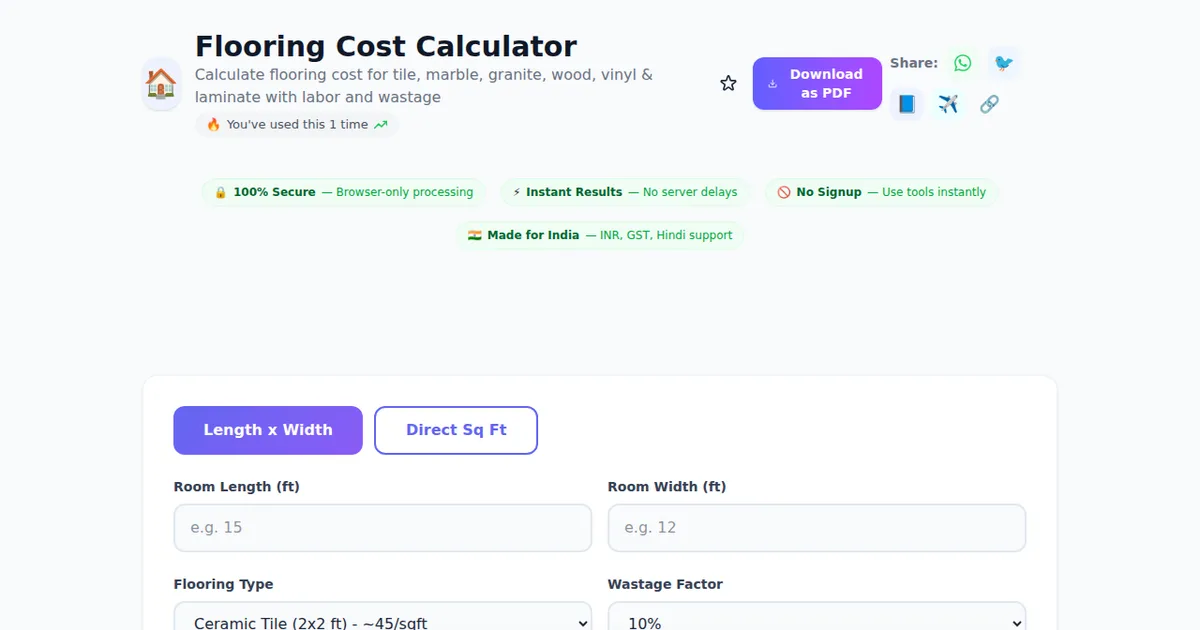Toggle the star favorite icon
This screenshot has width=1200, height=630.
point(728,84)
